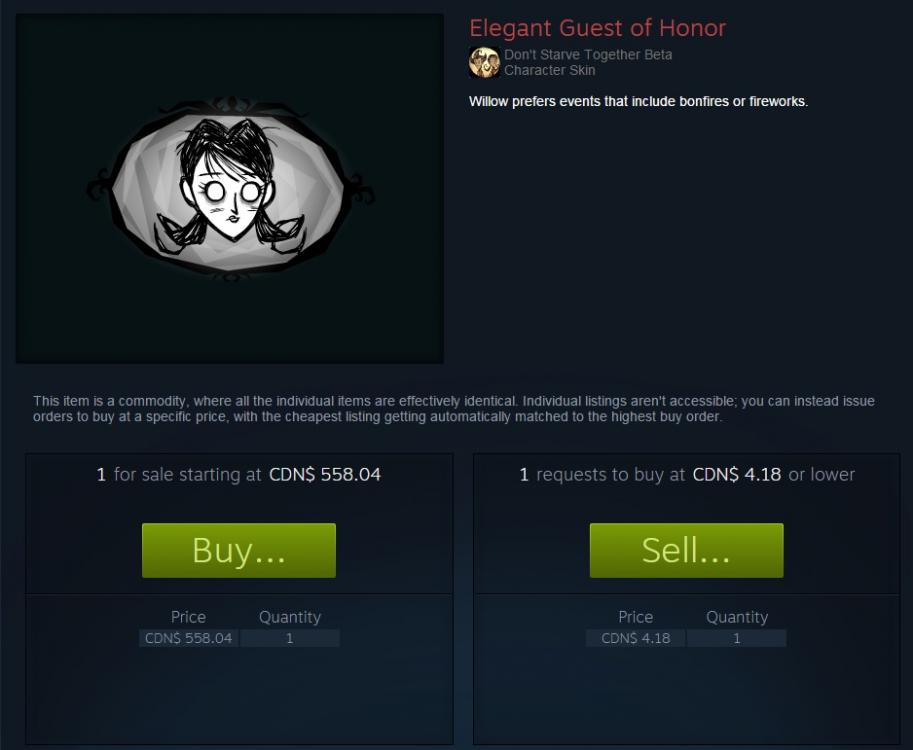Click the Don't Starve Together Beta label

(x=588, y=55)
